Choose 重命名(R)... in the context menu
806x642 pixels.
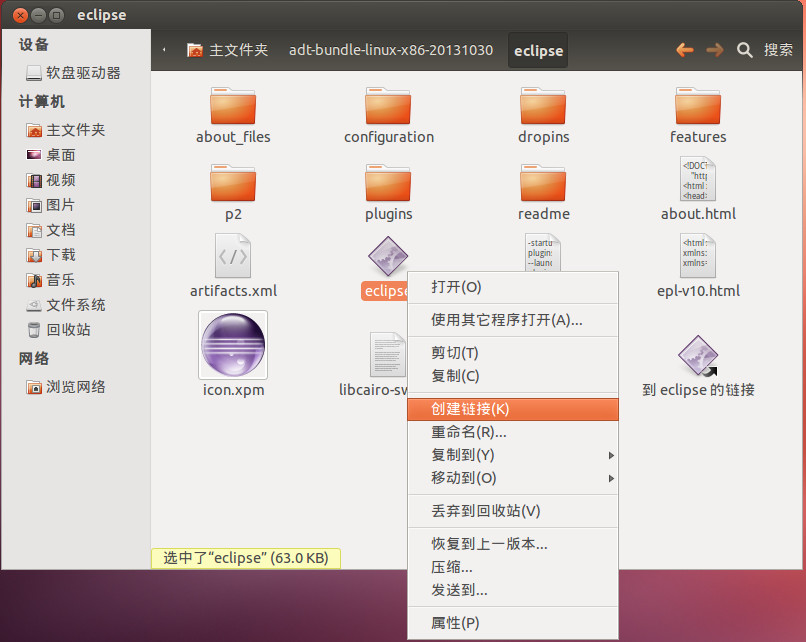512,432
